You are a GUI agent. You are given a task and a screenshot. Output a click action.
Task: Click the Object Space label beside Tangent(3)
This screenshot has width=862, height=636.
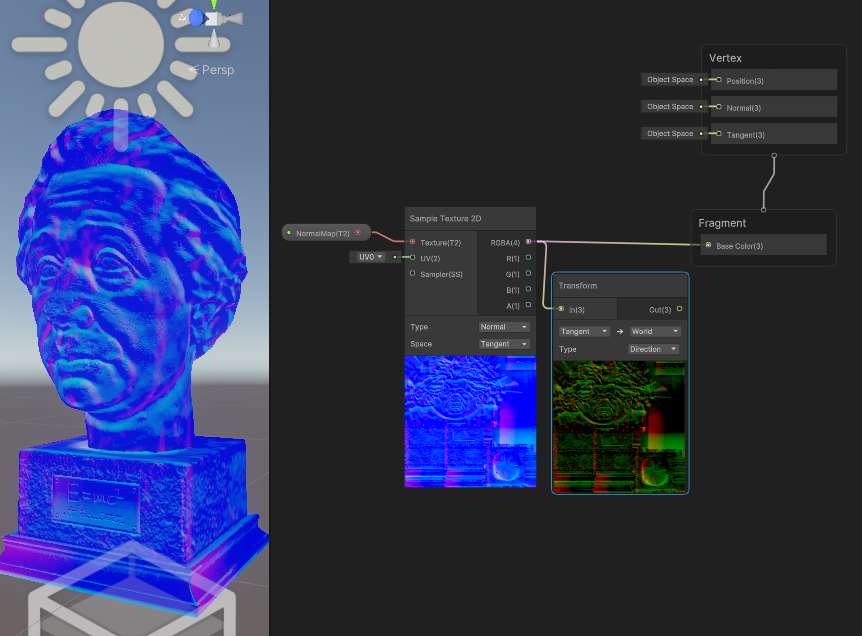point(670,133)
